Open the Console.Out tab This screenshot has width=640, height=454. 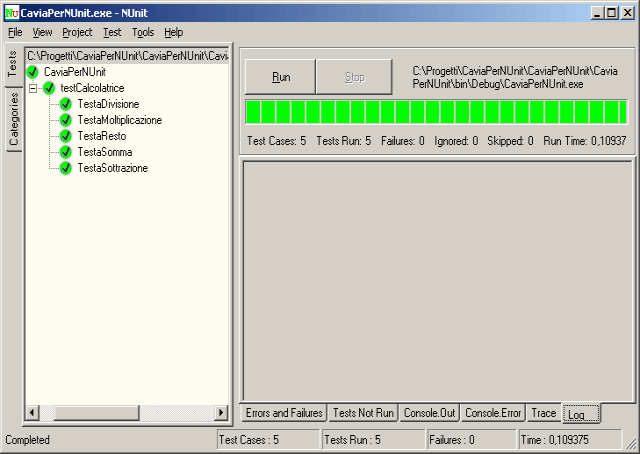point(429,413)
